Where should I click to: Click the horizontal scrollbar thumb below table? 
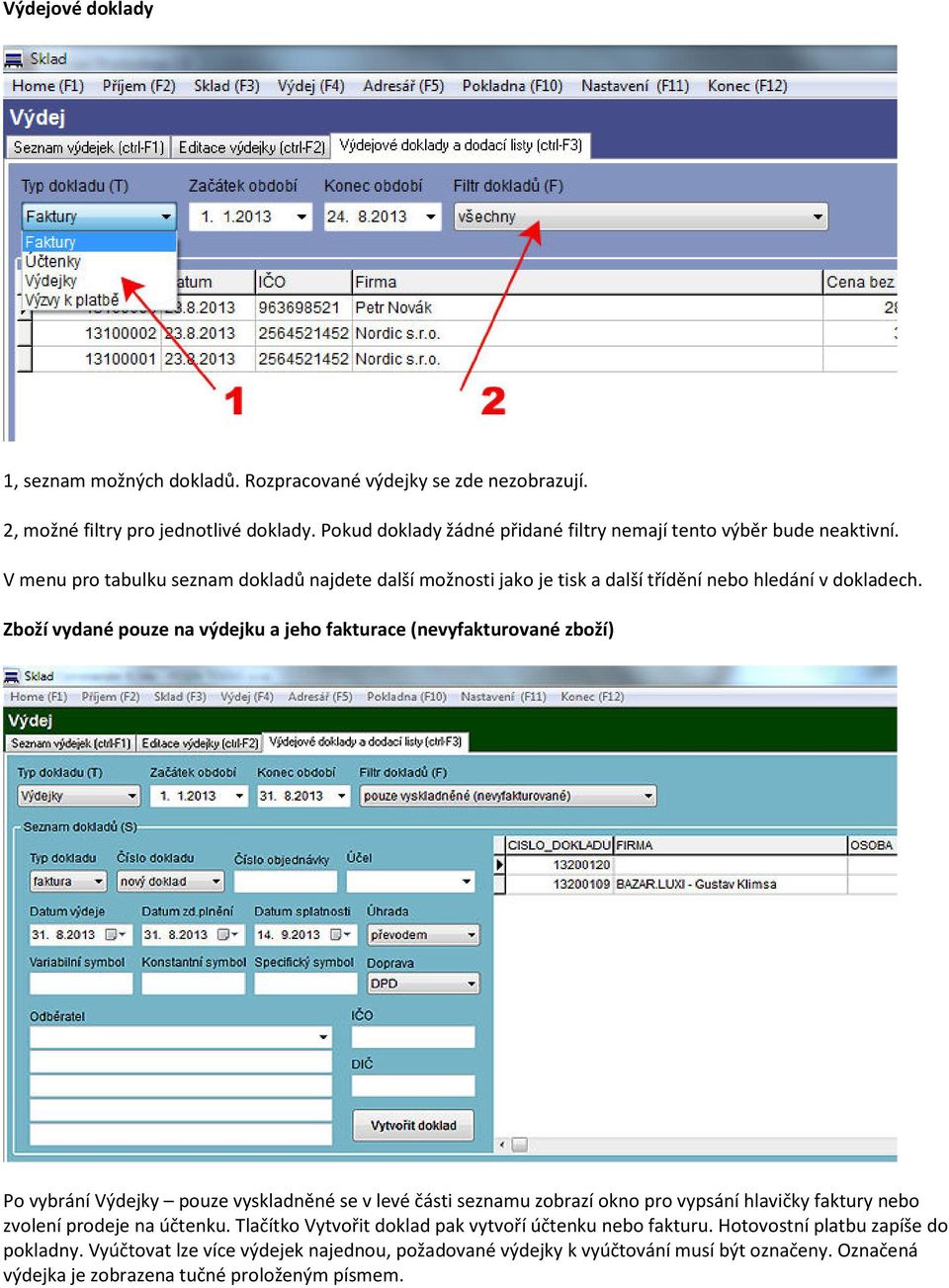point(519,1145)
